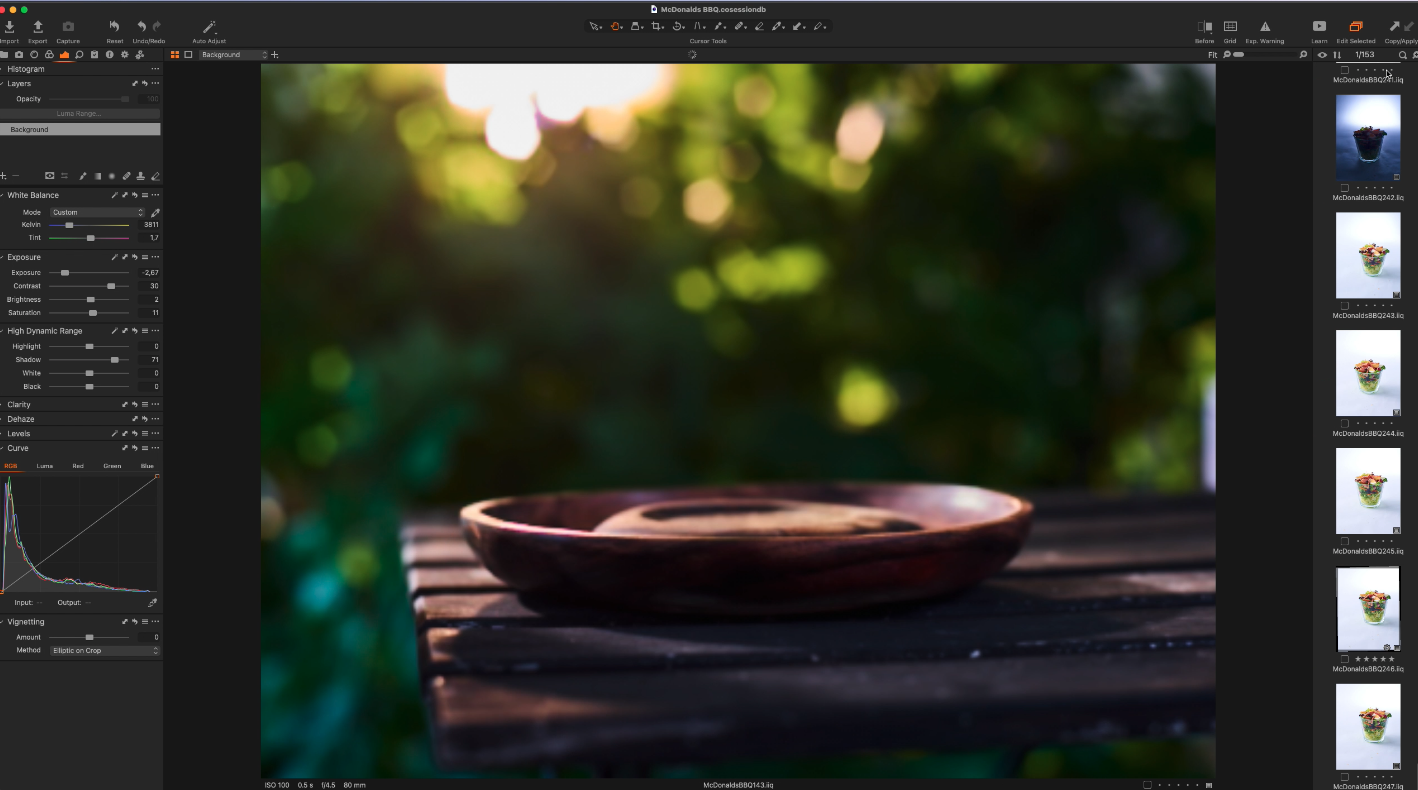This screenshot has height=790, width=1418.
Task: Click the Shadow value 71 field
Action: [150, 359]
